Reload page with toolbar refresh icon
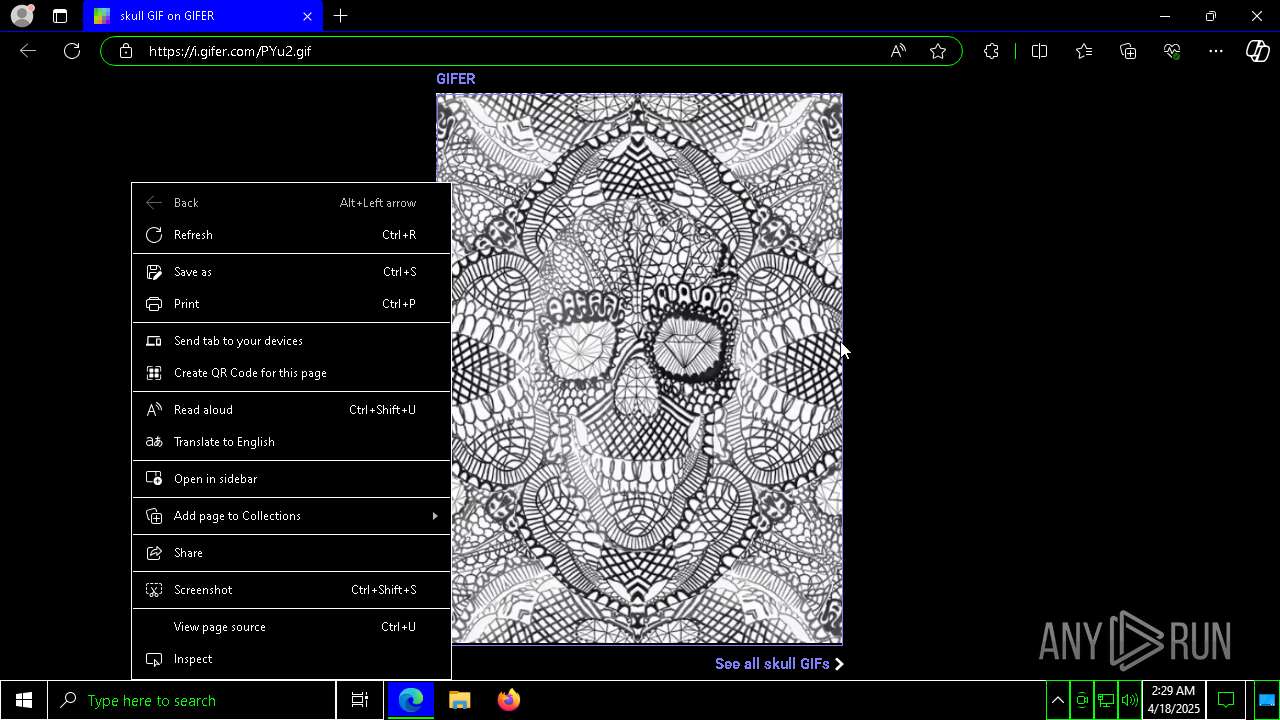 72,51
